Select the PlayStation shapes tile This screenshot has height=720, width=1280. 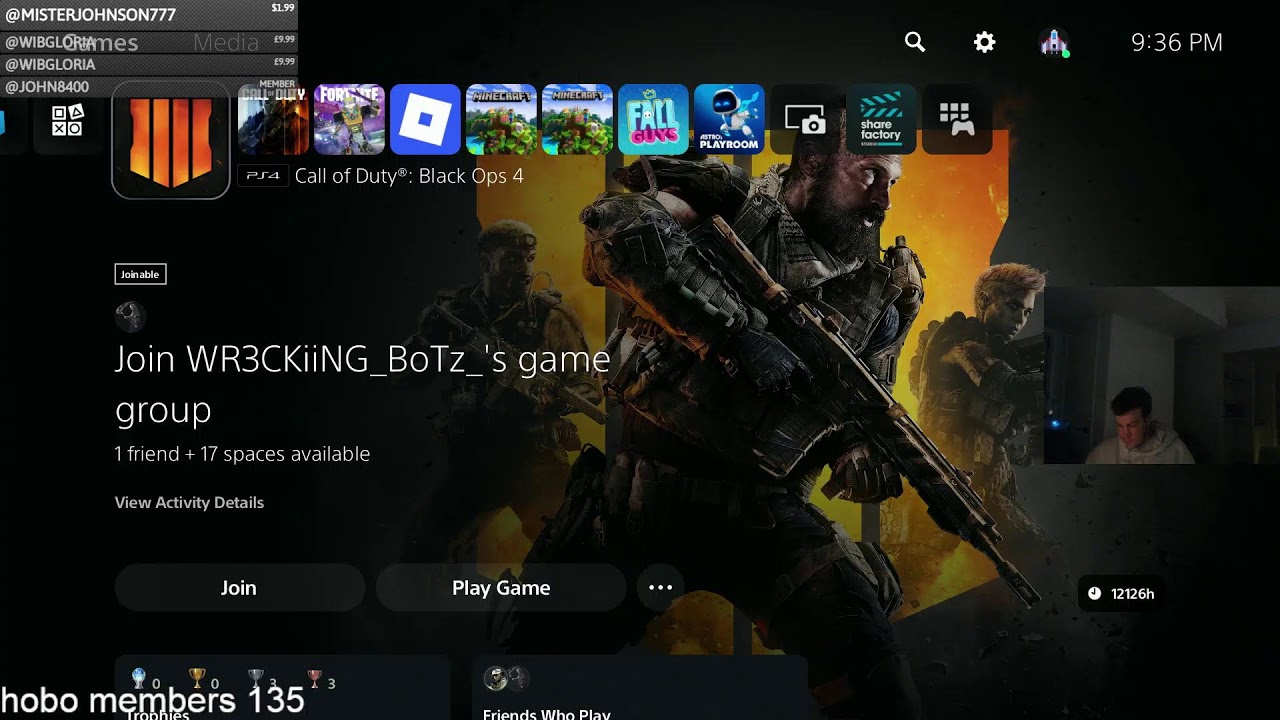coord(68,120)
